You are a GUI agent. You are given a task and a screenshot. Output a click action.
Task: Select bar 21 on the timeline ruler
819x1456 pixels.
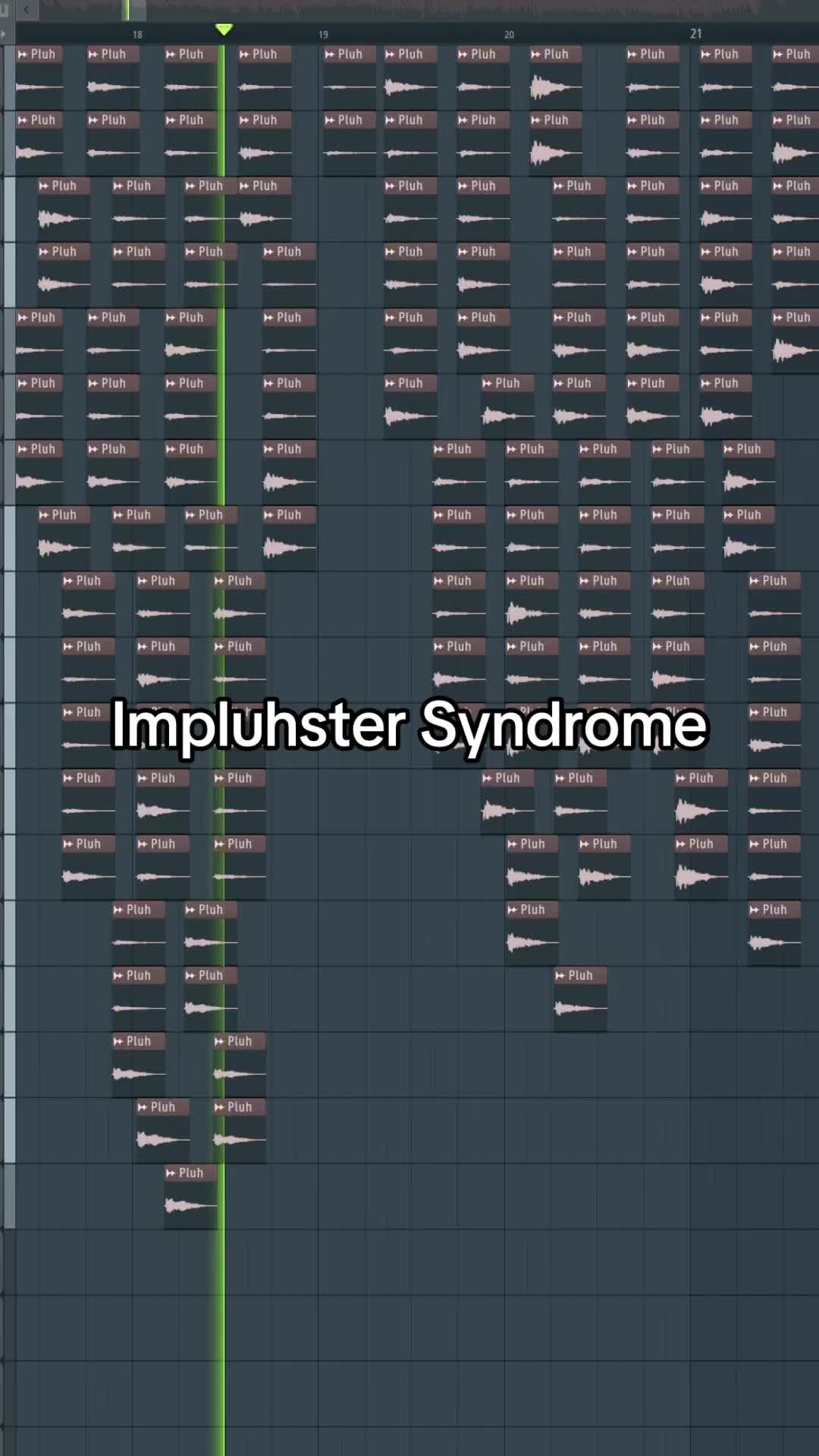[x=696, y=33]
